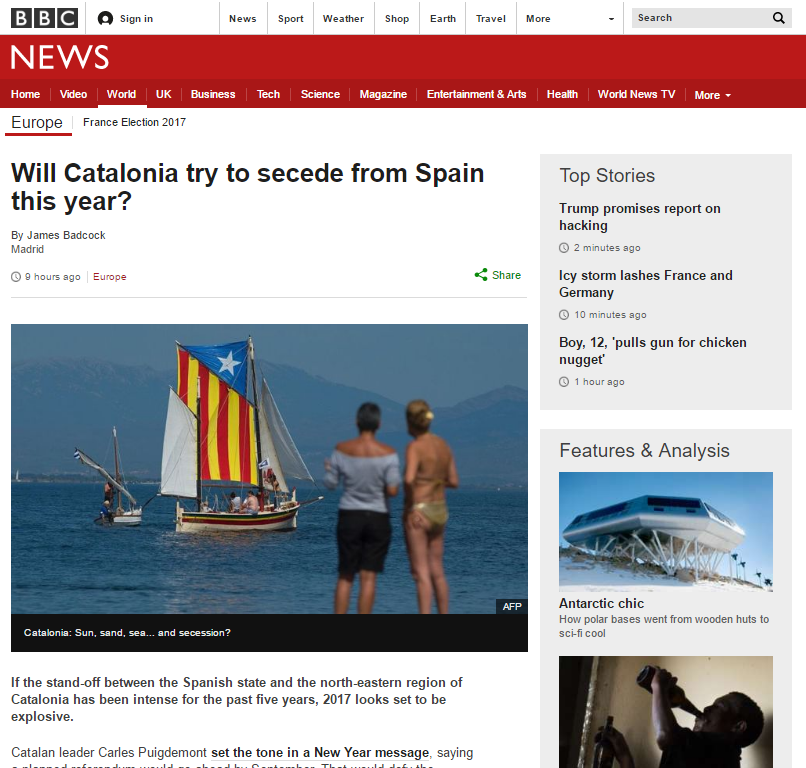The height and width of the screenshot is (768, 806).
Task: Click the red Europe tag link
Action: pos(109,277)
